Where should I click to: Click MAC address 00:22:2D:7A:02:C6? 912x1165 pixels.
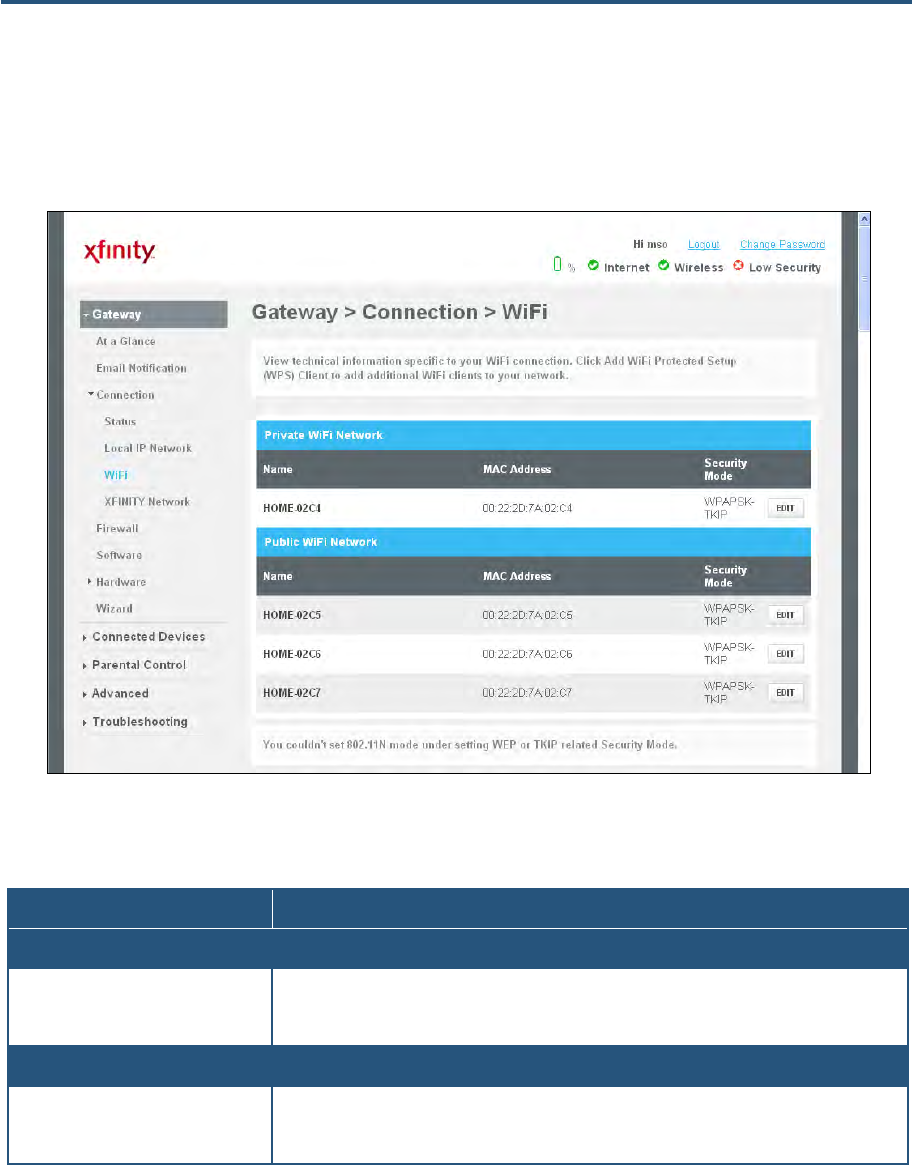[528, 655]
